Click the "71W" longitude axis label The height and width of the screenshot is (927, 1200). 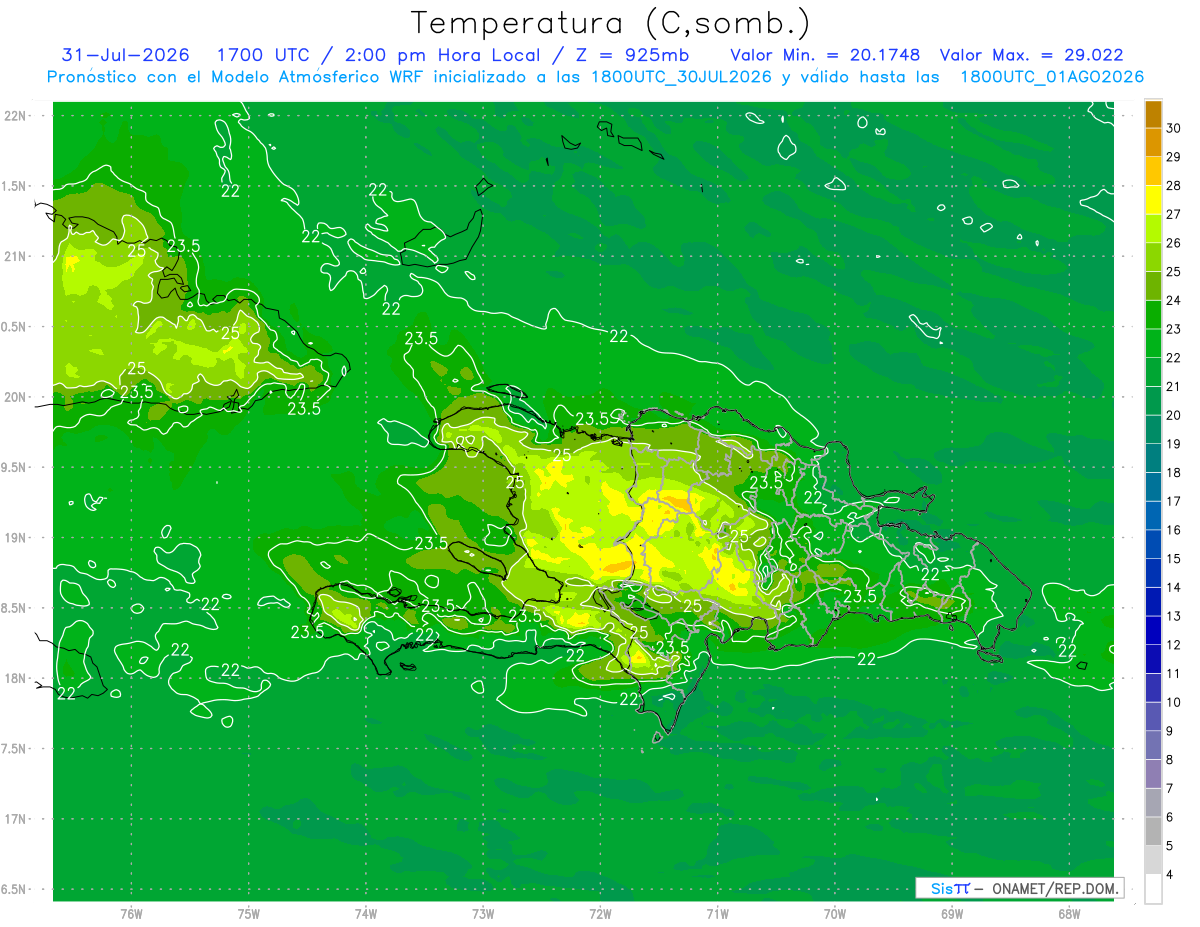point(717,914)
